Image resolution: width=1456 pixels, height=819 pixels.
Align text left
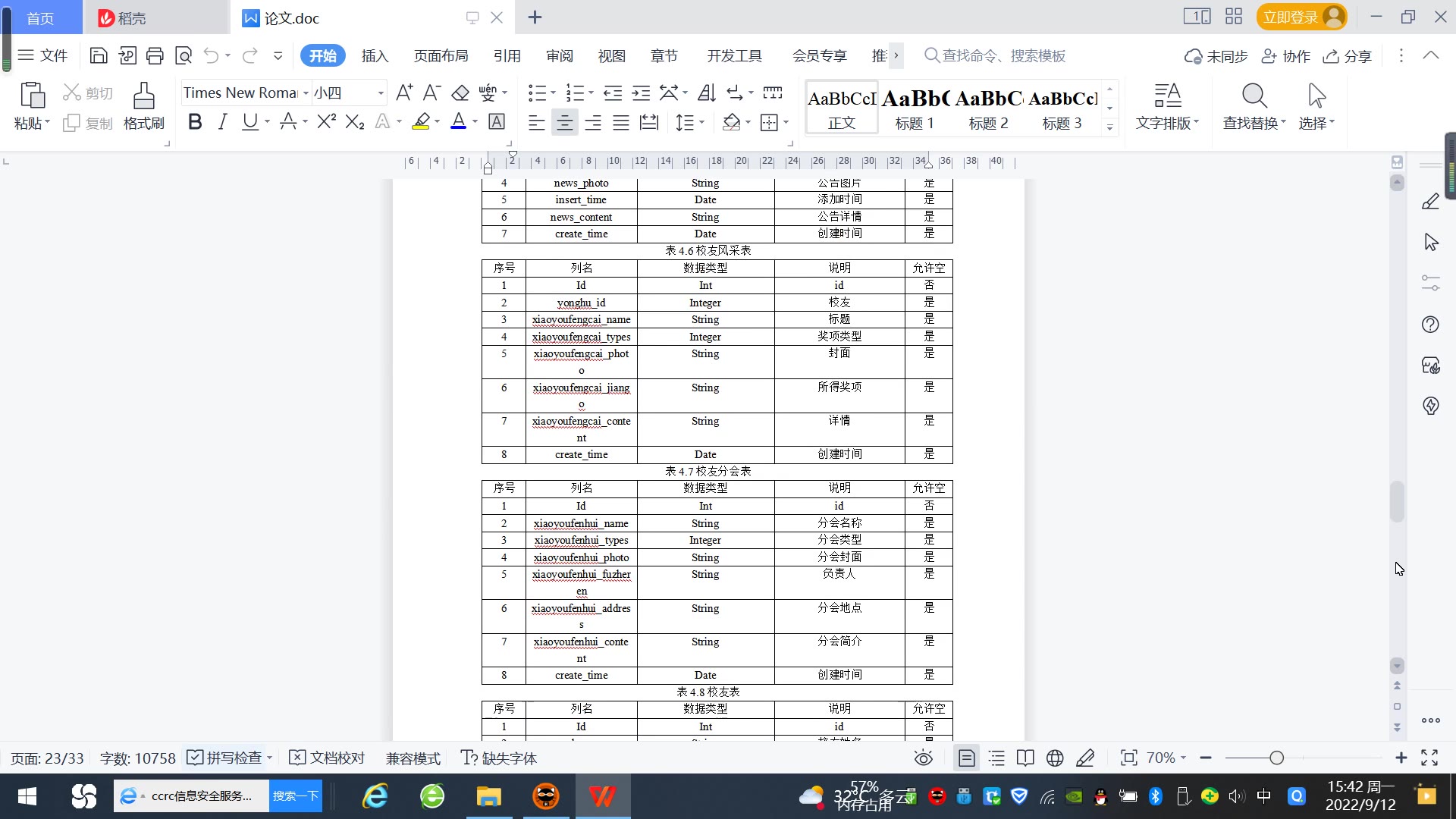point(536,122)
